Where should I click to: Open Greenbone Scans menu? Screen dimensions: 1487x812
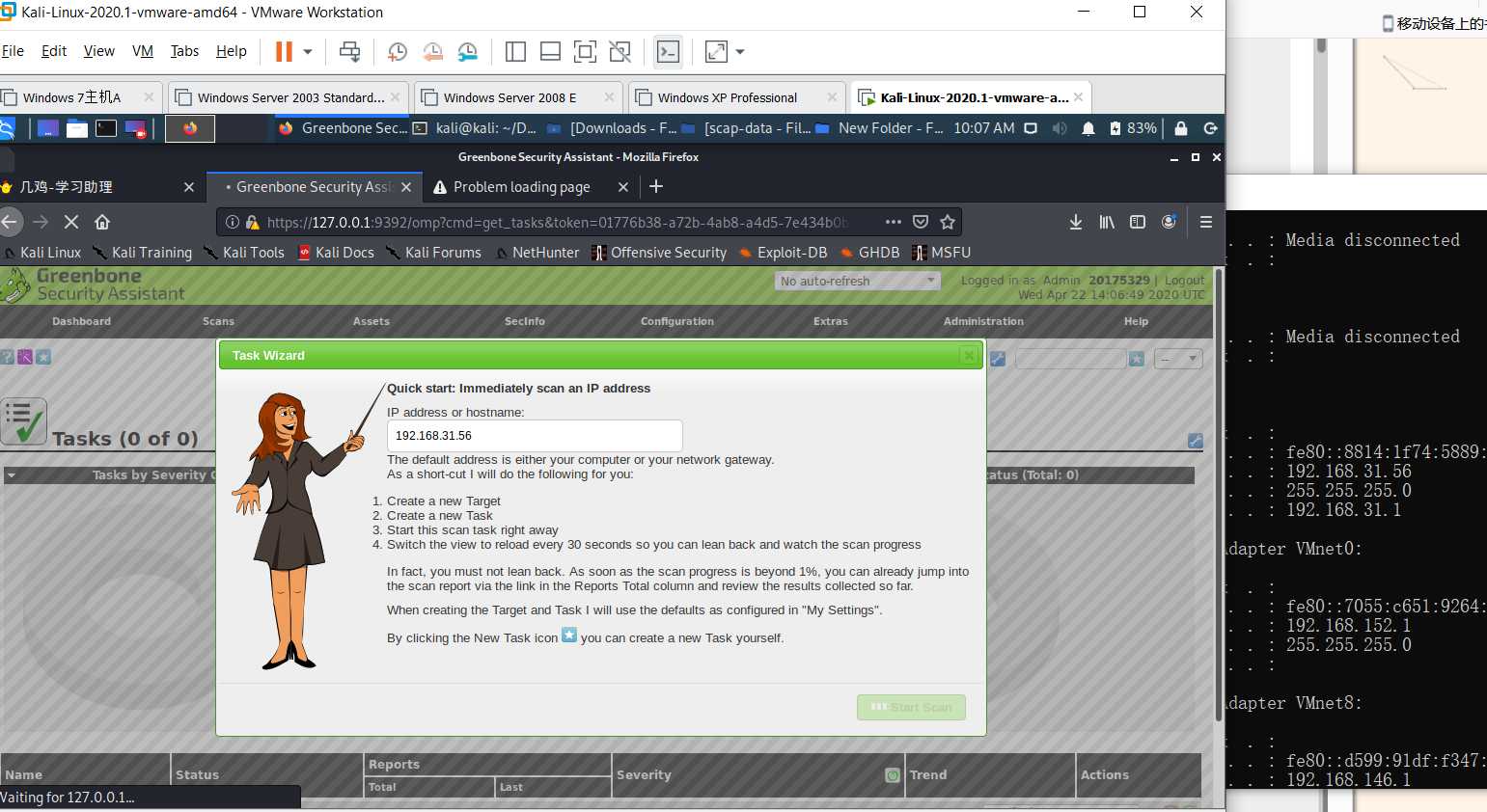(x=218, y=321)
